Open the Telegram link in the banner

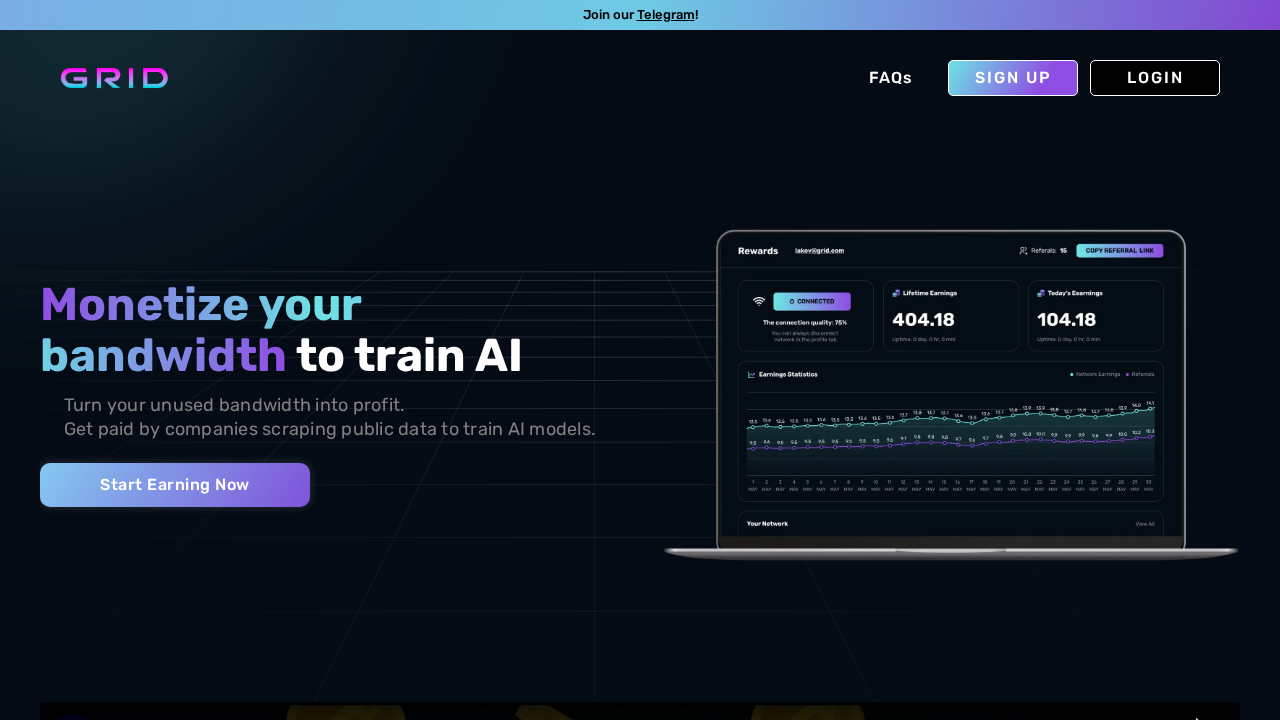coord(666,14)
